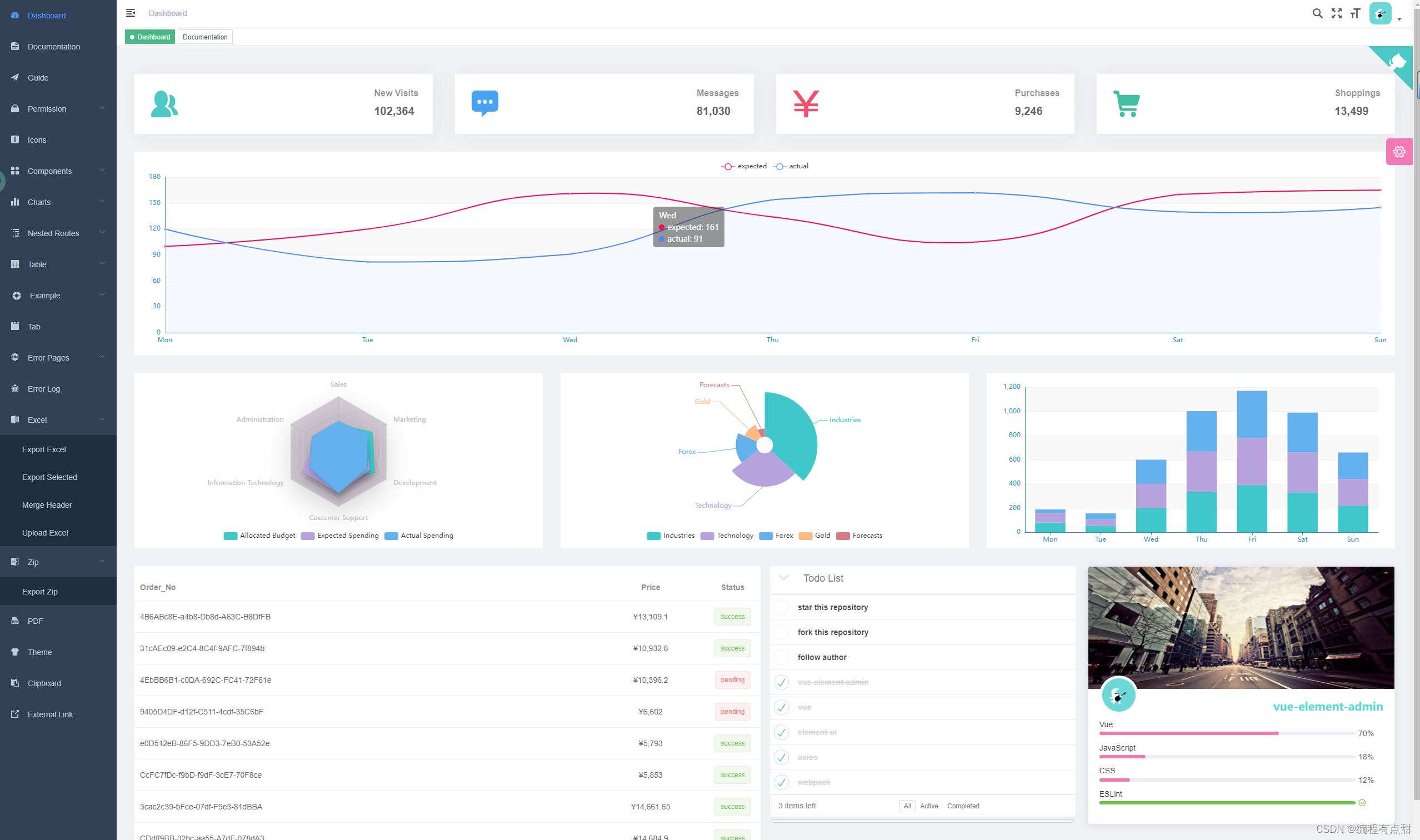Screen dimensions: 1420x840
Task: Click the New Visits people icon
Action: click(x=164, y=104)
